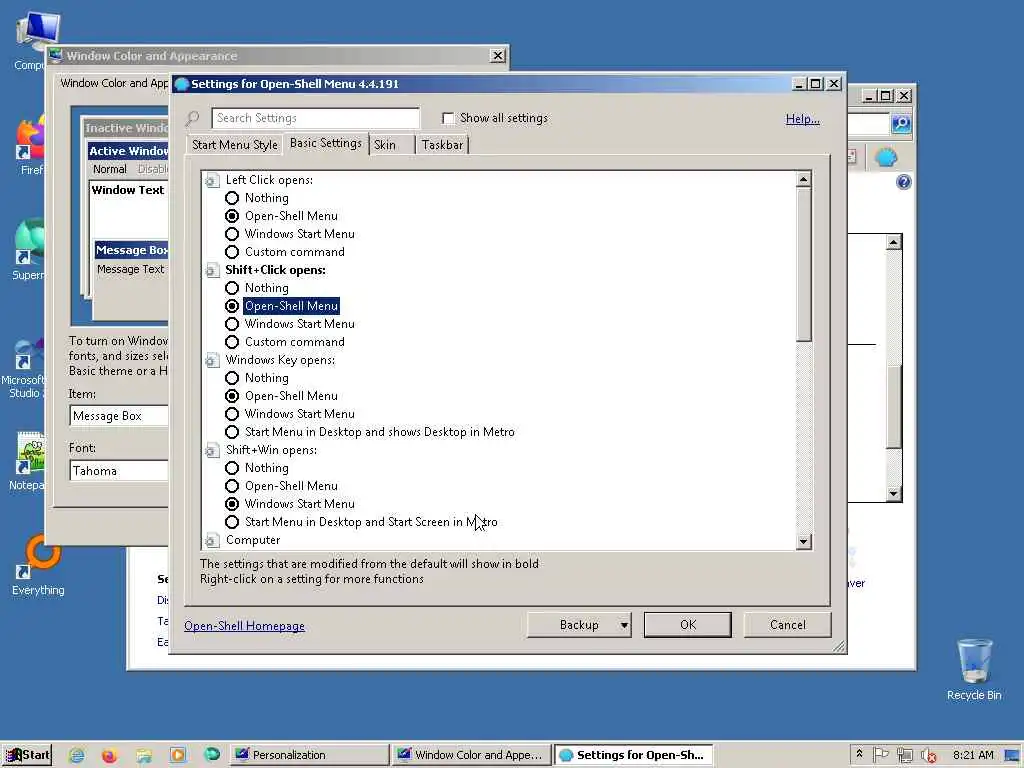Choose Start Menu in Desktop and shows Desktop in Metro
Screen dimensions: 1024x768
tap(232, 432)
